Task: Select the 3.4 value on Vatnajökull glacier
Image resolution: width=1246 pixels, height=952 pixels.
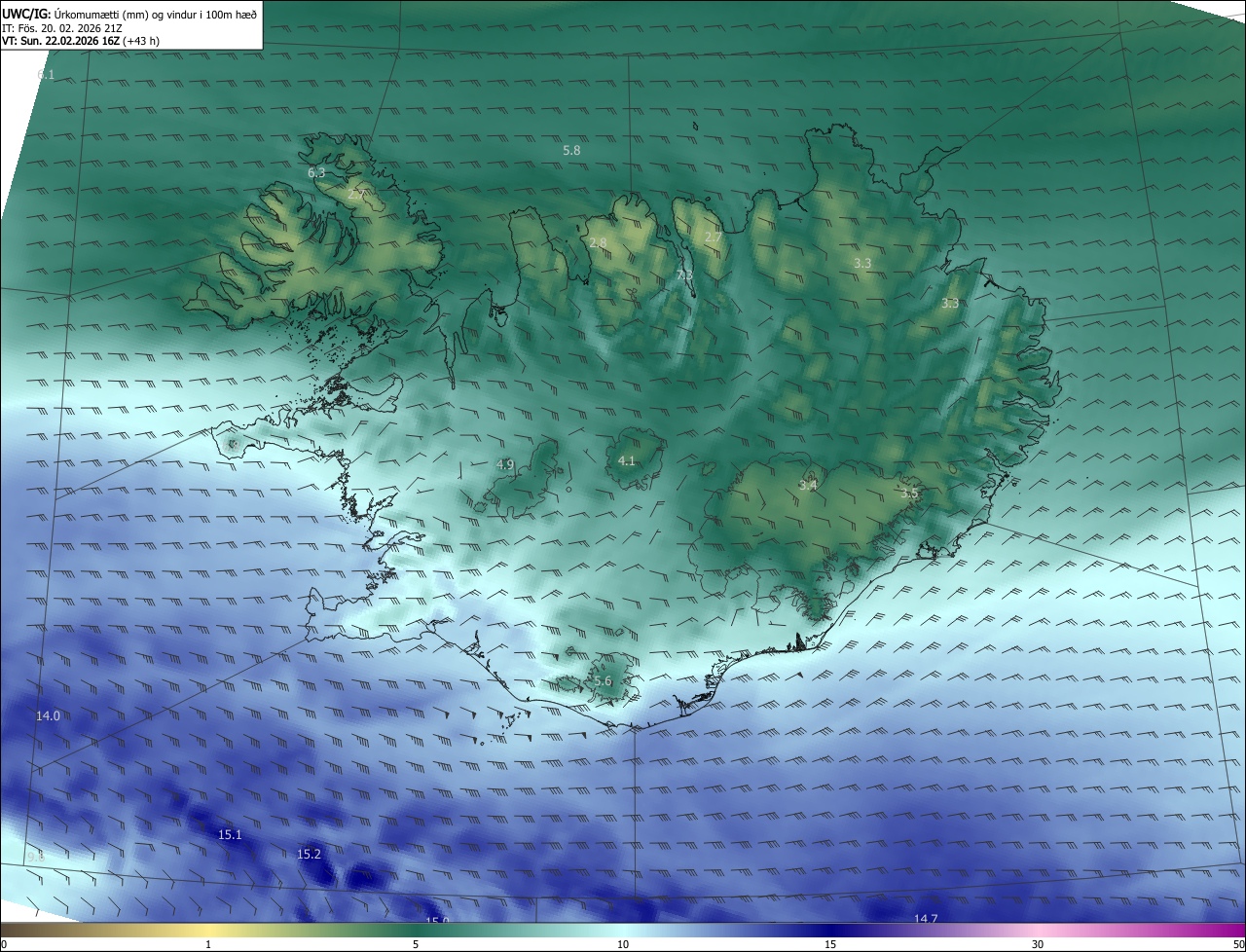Action: click(807, 485)
